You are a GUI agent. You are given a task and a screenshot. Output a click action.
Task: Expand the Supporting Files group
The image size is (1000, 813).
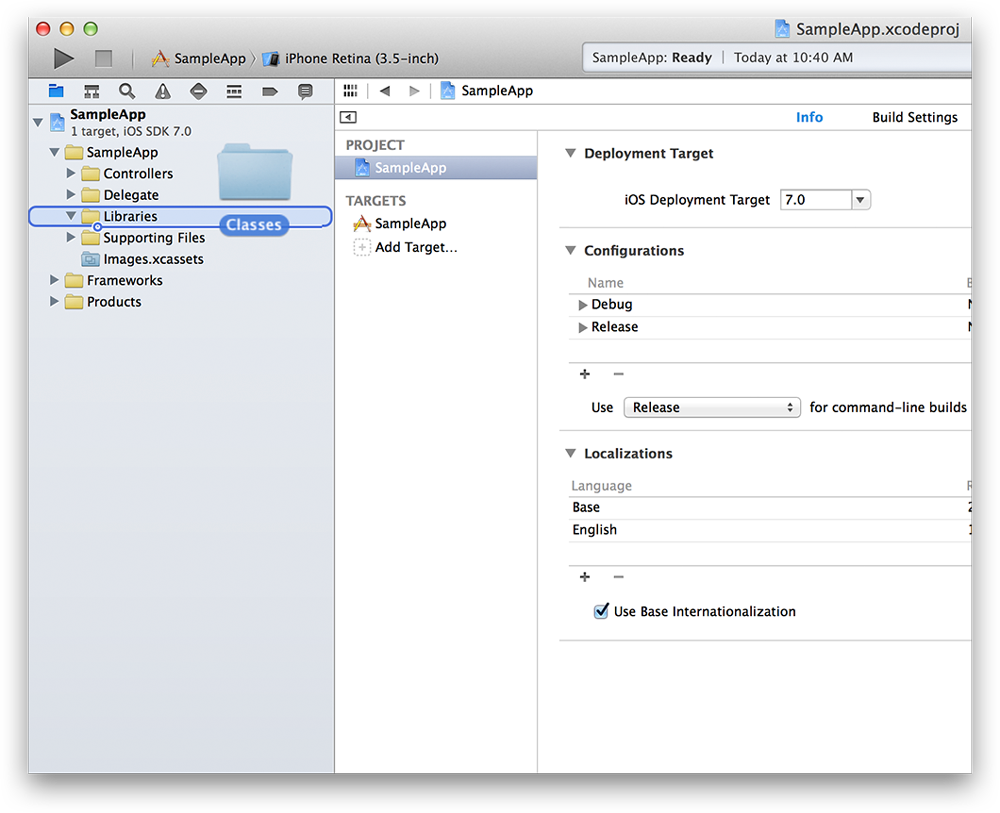pyautogui.click(x=71, y=237)
